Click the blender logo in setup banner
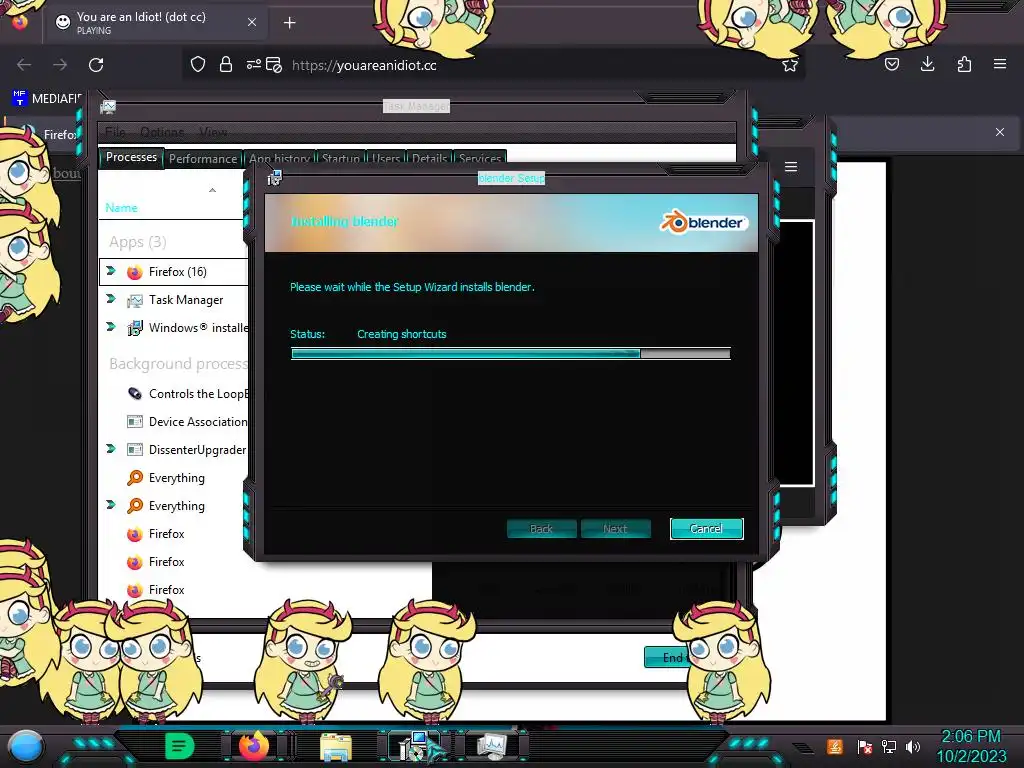Viewport: 1024px width, 768px height. click(703, 222)
